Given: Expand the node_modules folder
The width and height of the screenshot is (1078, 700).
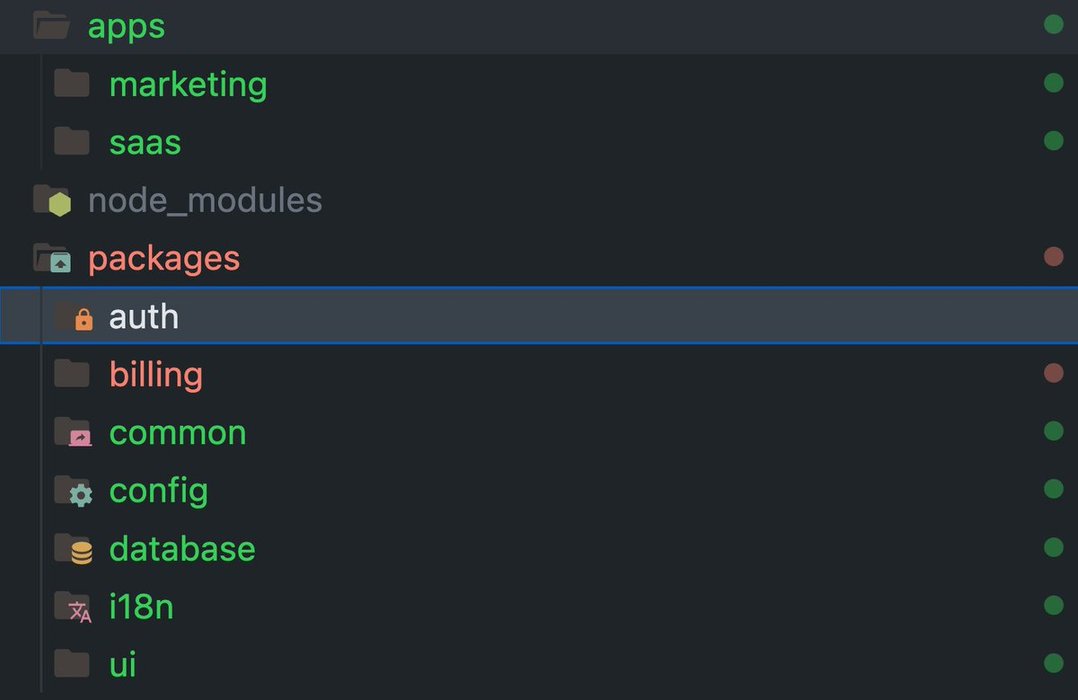Looking at the screenshot, I should 539,200.
